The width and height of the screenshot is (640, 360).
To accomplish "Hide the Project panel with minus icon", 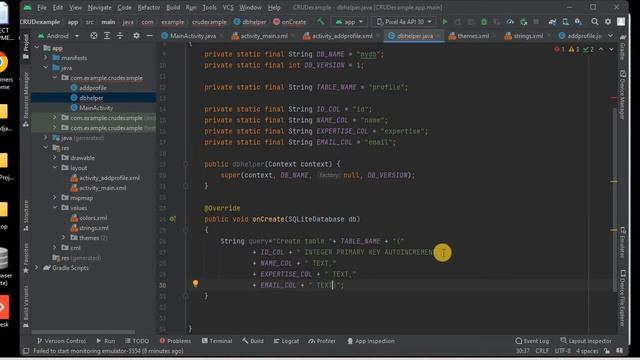I will [149, 36].
